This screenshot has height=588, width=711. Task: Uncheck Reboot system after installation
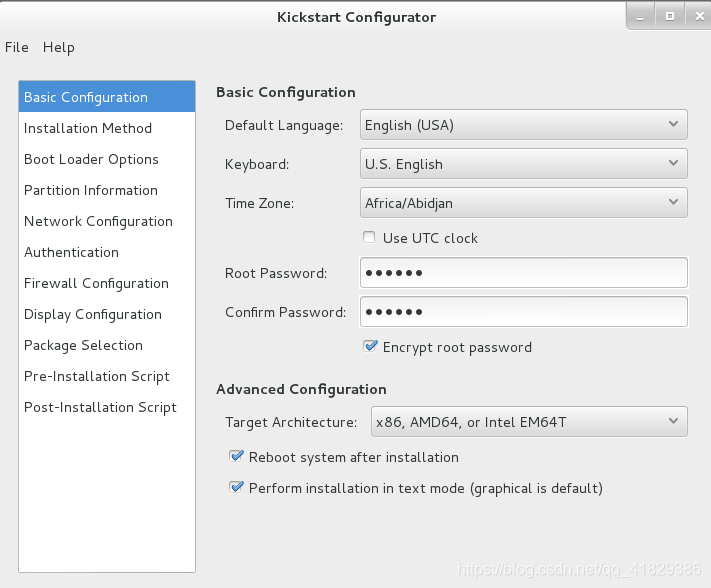point(237,457)
